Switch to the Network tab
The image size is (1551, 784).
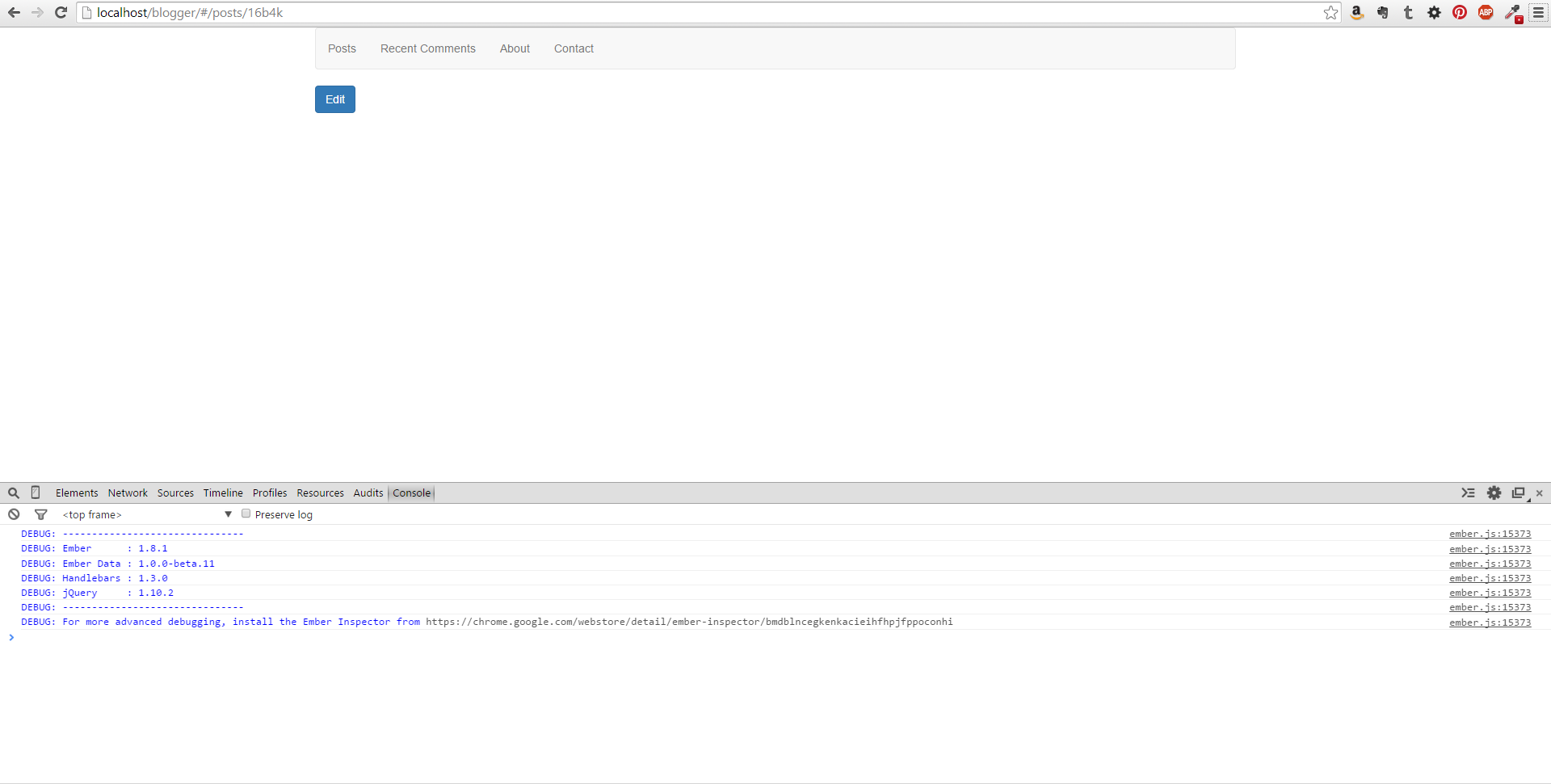128,493
